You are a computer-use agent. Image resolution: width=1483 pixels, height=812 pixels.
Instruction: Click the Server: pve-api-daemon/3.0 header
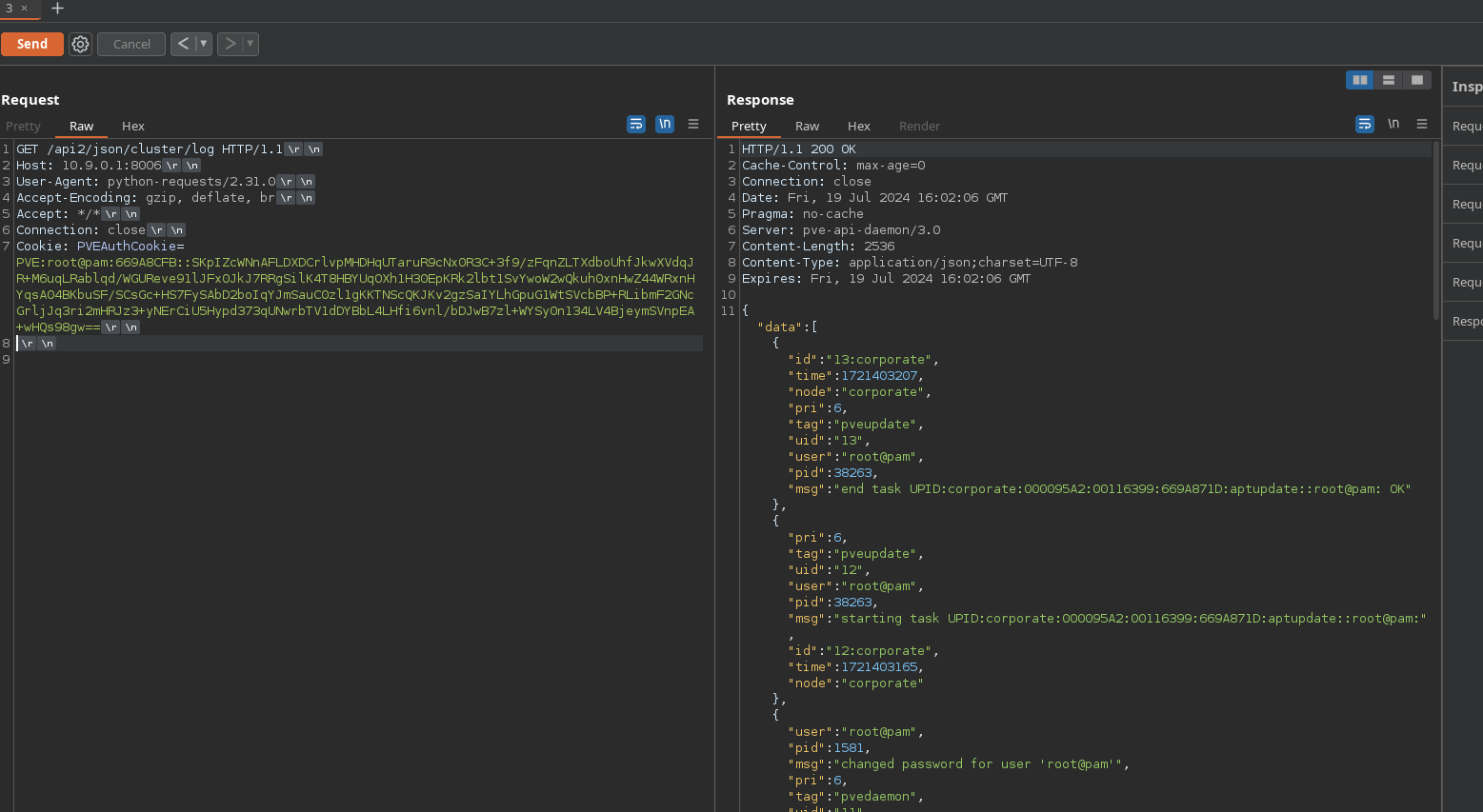(x=841, y=229)
